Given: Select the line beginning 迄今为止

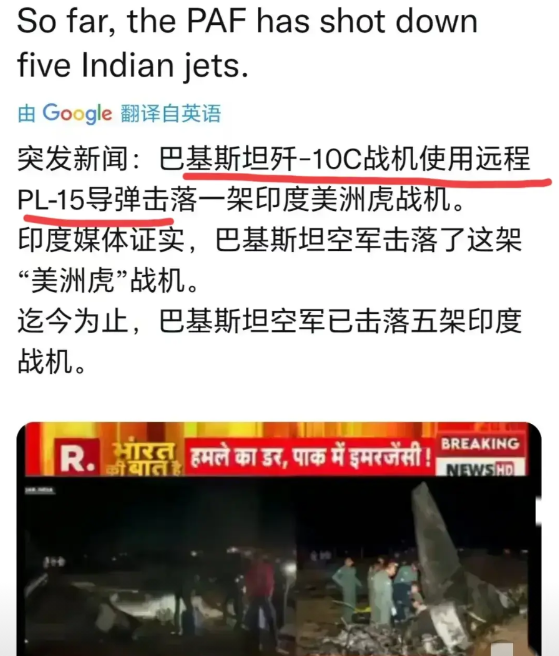Looking at the screenshot, I should (x=269, y=321).
